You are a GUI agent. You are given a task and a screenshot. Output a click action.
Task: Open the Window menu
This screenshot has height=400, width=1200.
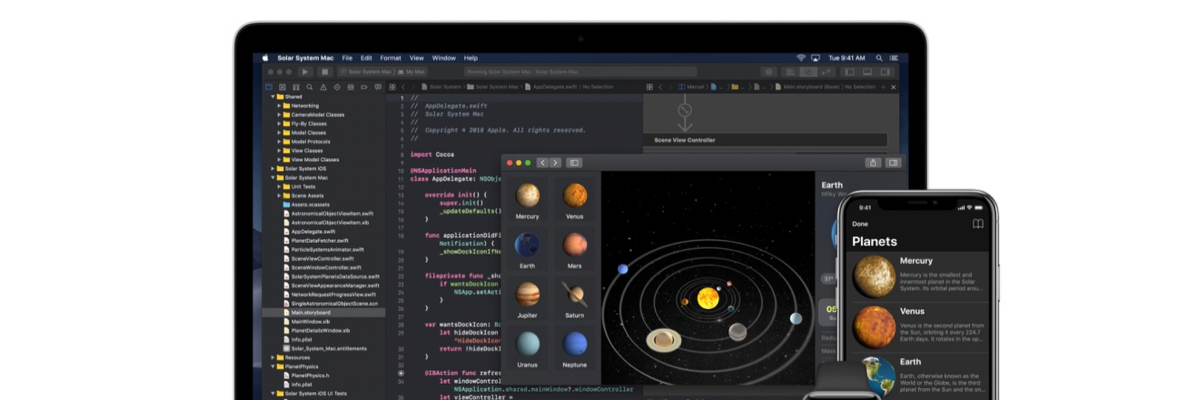pos(443,58)
